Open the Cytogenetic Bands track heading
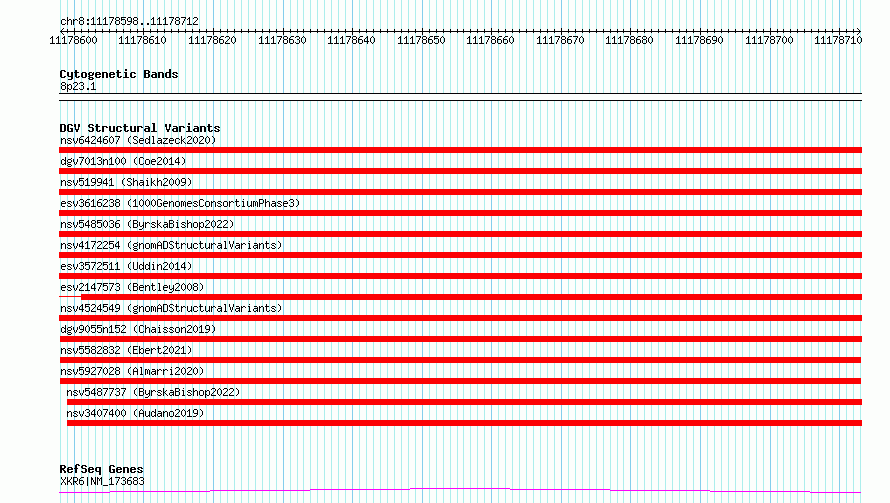 [x=119, y=74]
